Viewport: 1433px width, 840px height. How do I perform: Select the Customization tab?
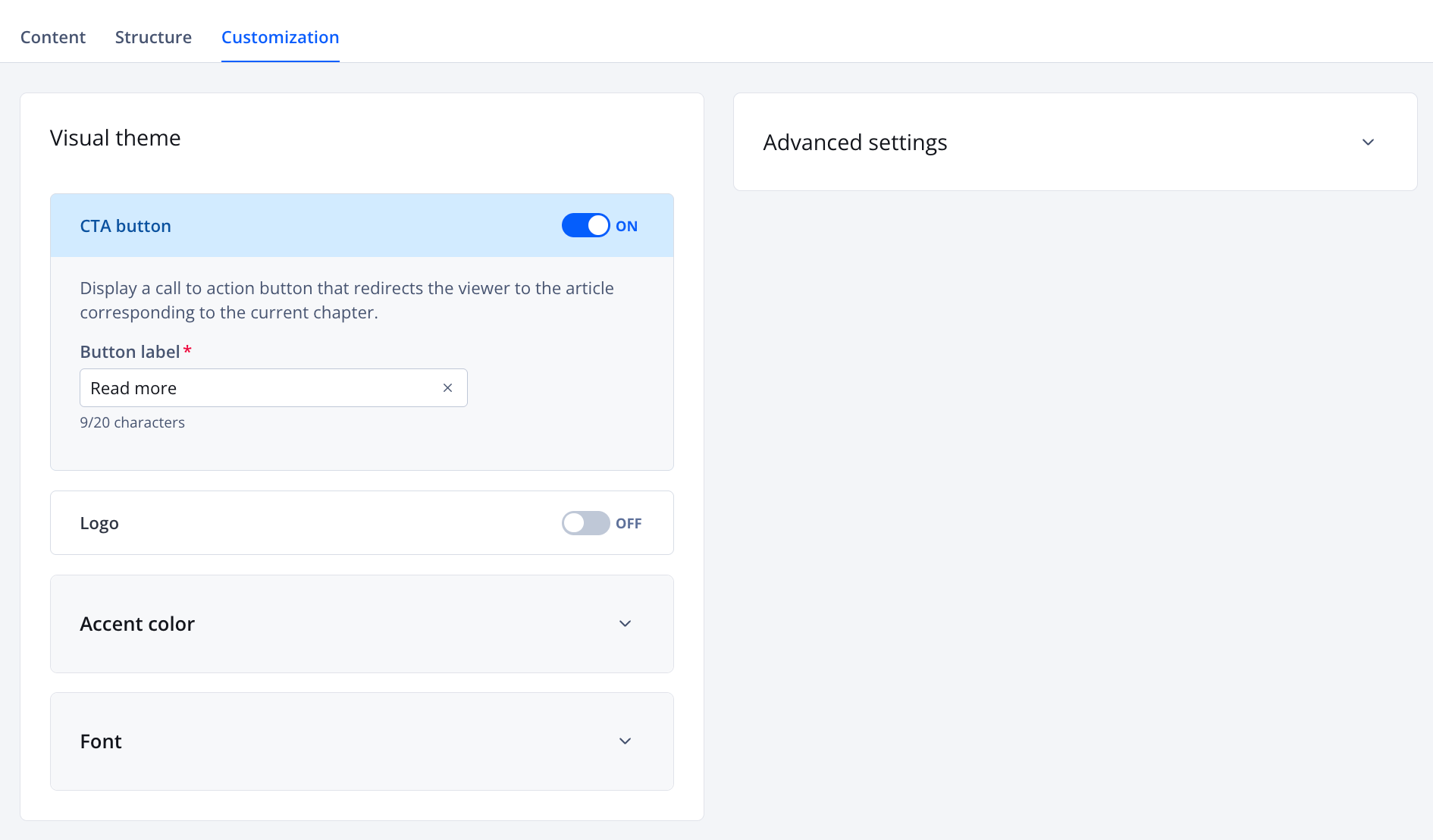point(280,37)
